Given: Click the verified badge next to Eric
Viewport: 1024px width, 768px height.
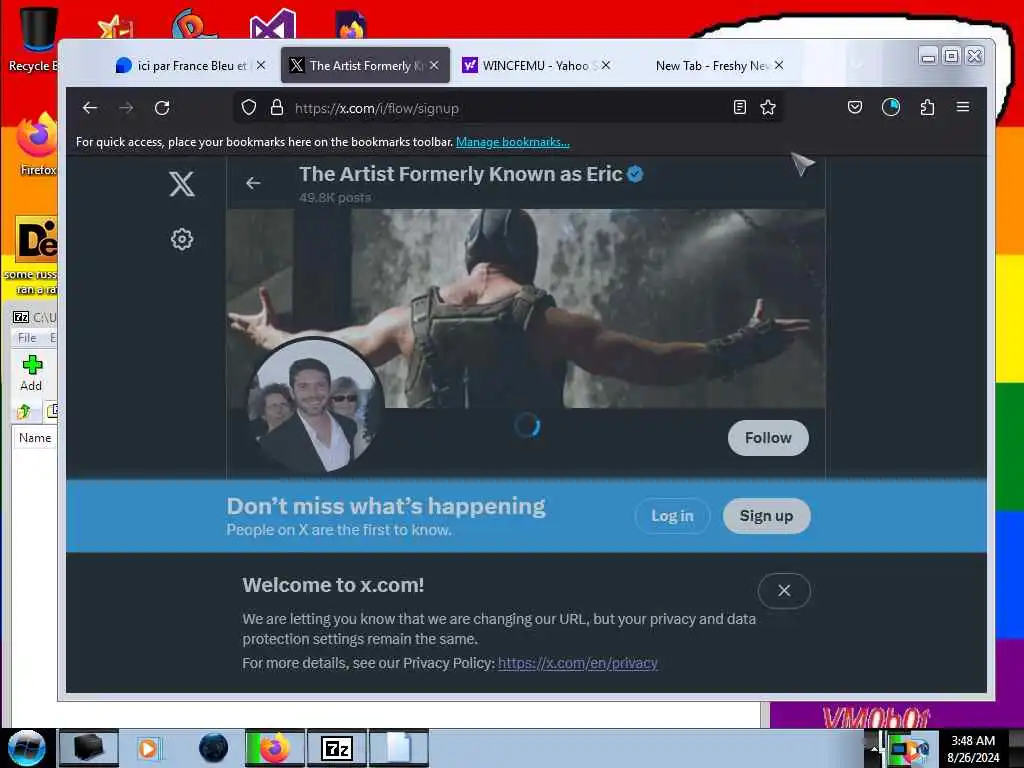Looking at the screenshot, I should tap(635, 174).
